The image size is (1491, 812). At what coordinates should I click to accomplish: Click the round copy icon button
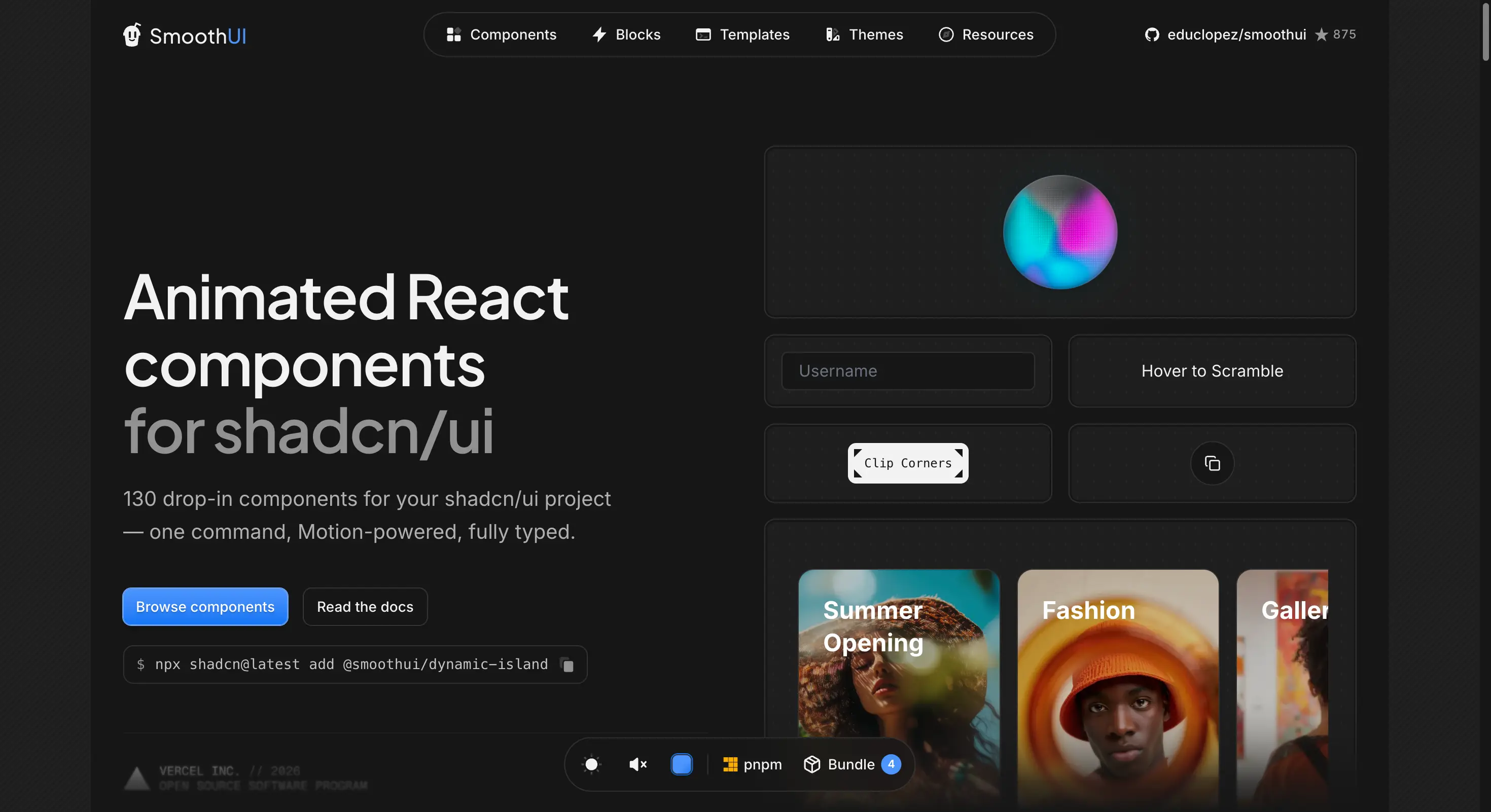[1212, 463]
